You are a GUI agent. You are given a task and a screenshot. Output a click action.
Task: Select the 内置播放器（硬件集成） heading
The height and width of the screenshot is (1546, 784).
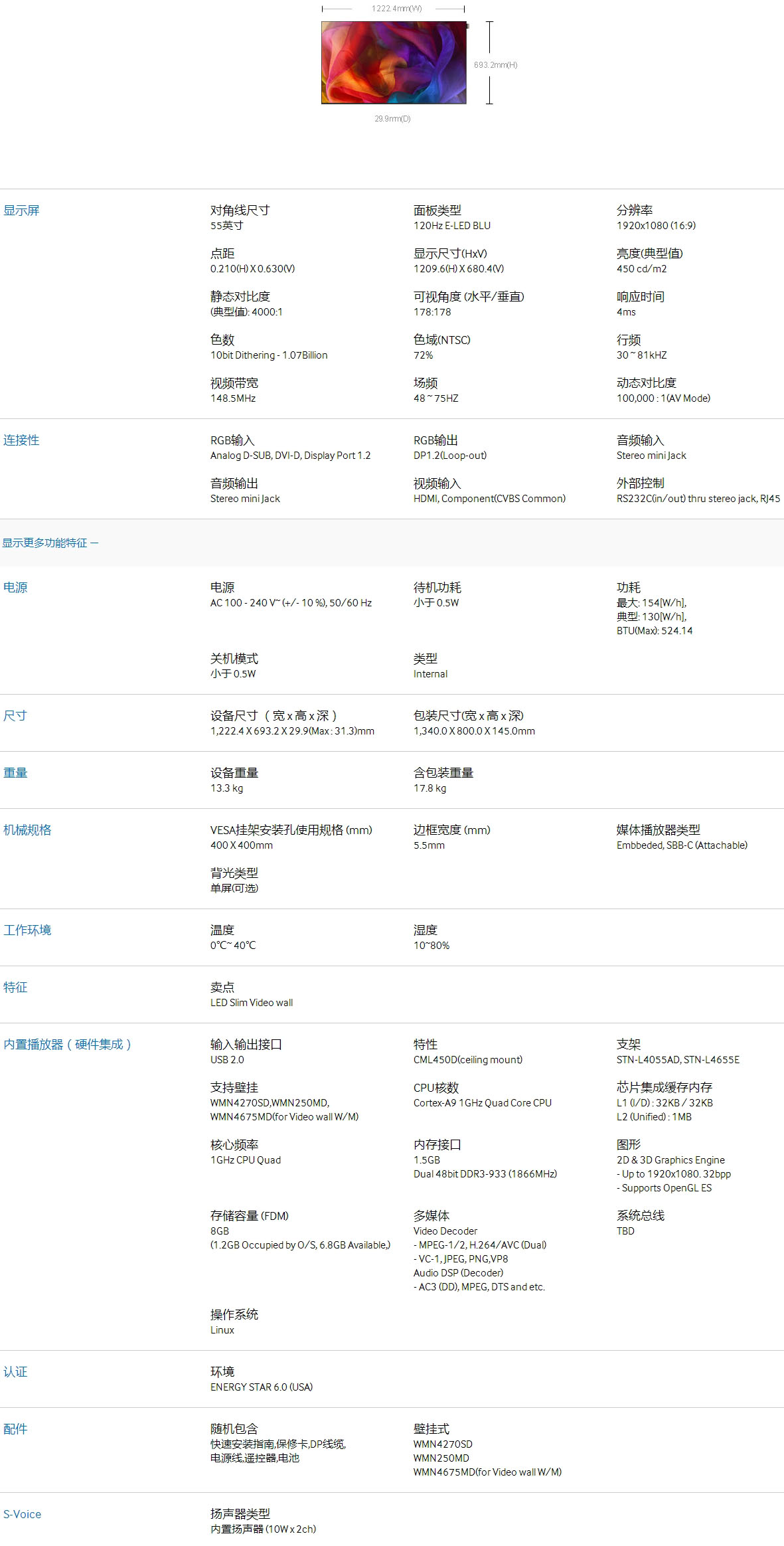coord(68,1045)
